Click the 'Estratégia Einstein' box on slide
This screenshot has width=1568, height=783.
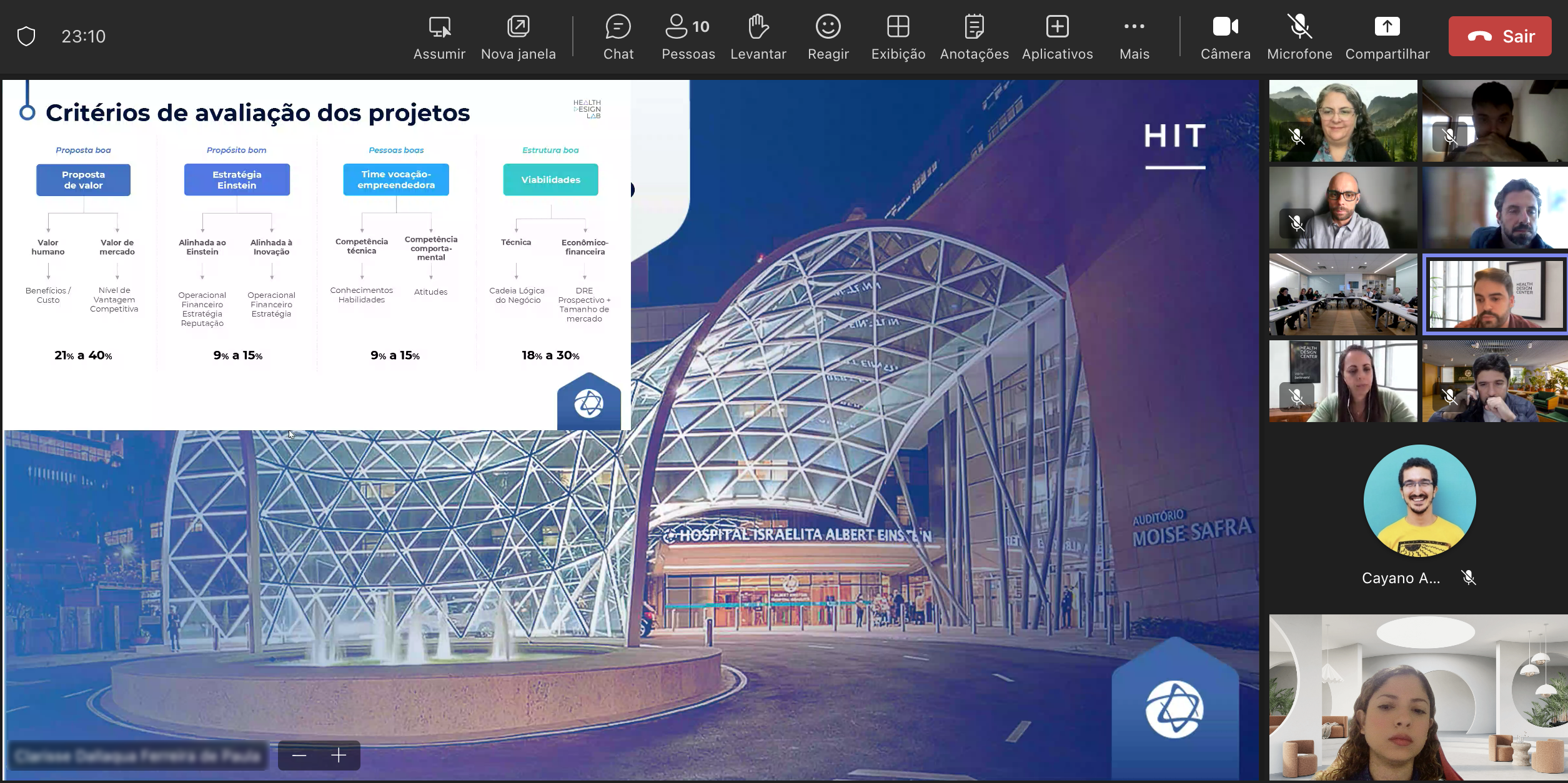click(x=237, y=180)
